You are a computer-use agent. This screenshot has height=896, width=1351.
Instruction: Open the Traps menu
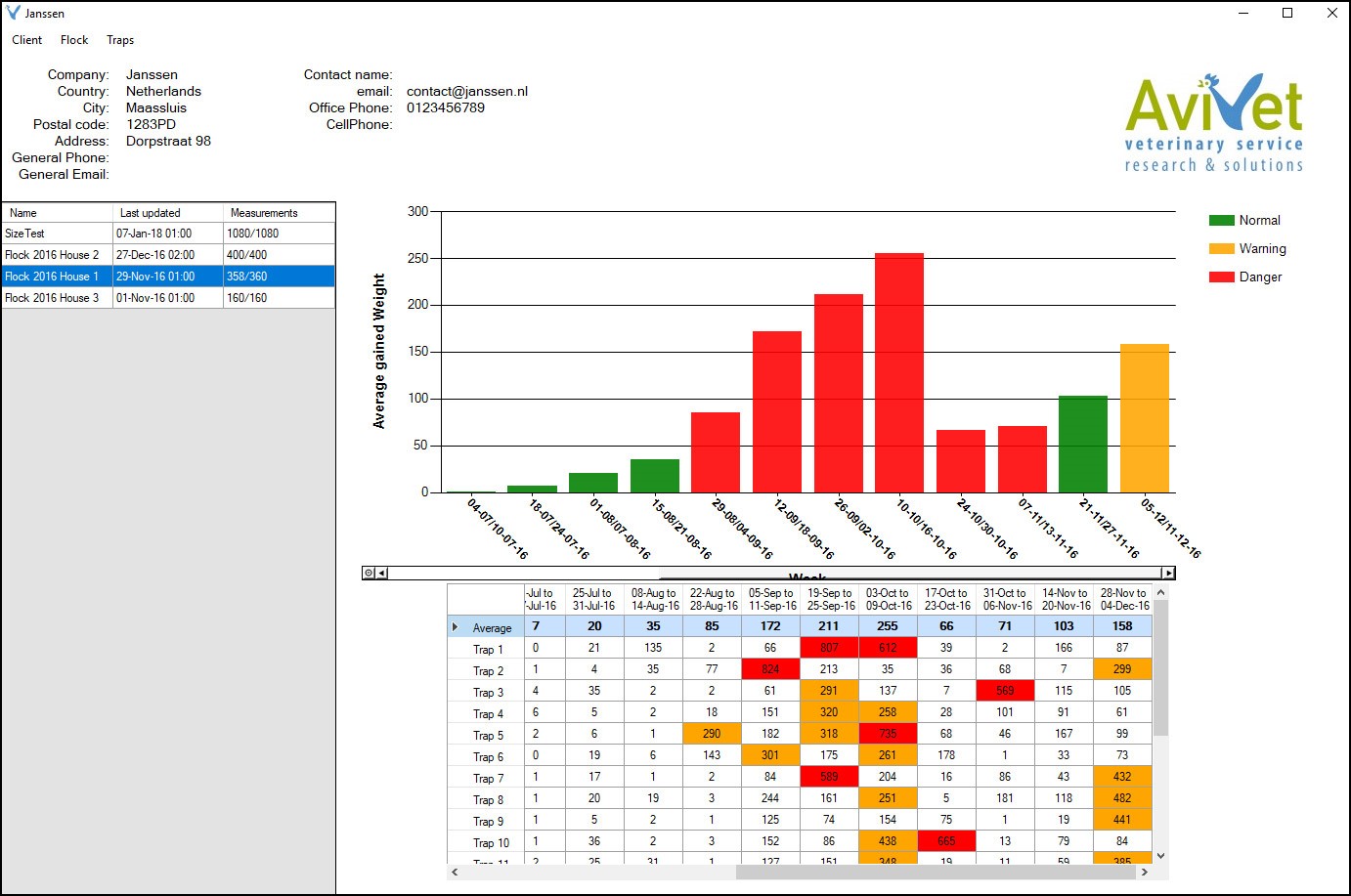[x=120, y=40]
